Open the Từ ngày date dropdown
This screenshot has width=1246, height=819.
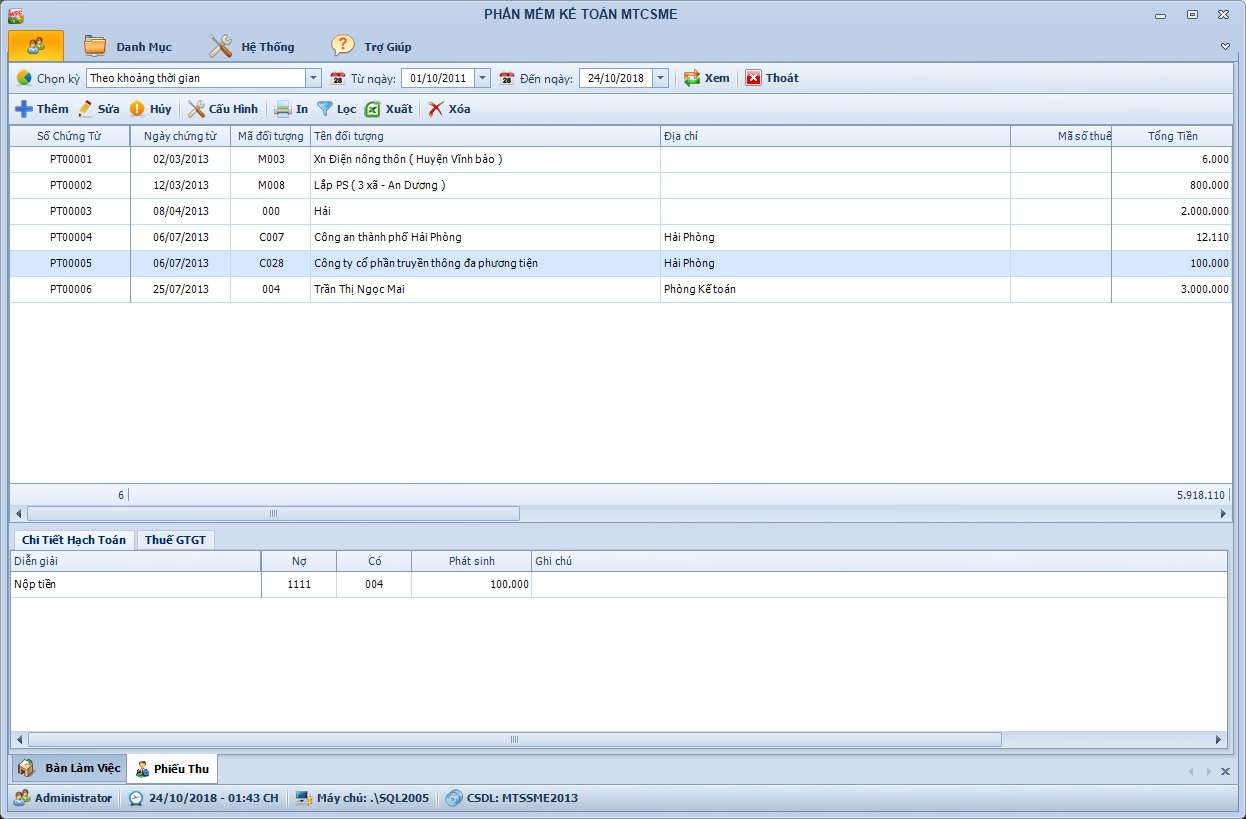[482, 78]
